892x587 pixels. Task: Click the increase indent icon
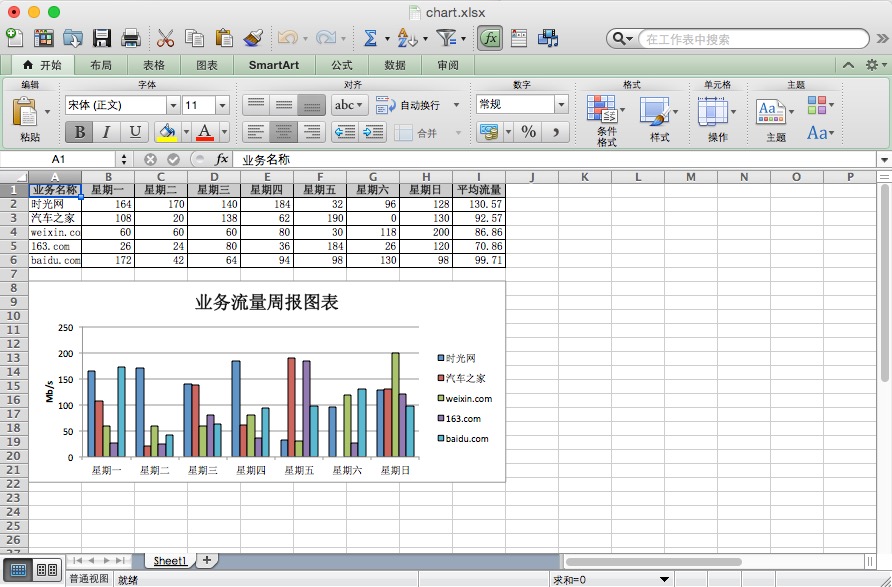(x=373, y=132)
